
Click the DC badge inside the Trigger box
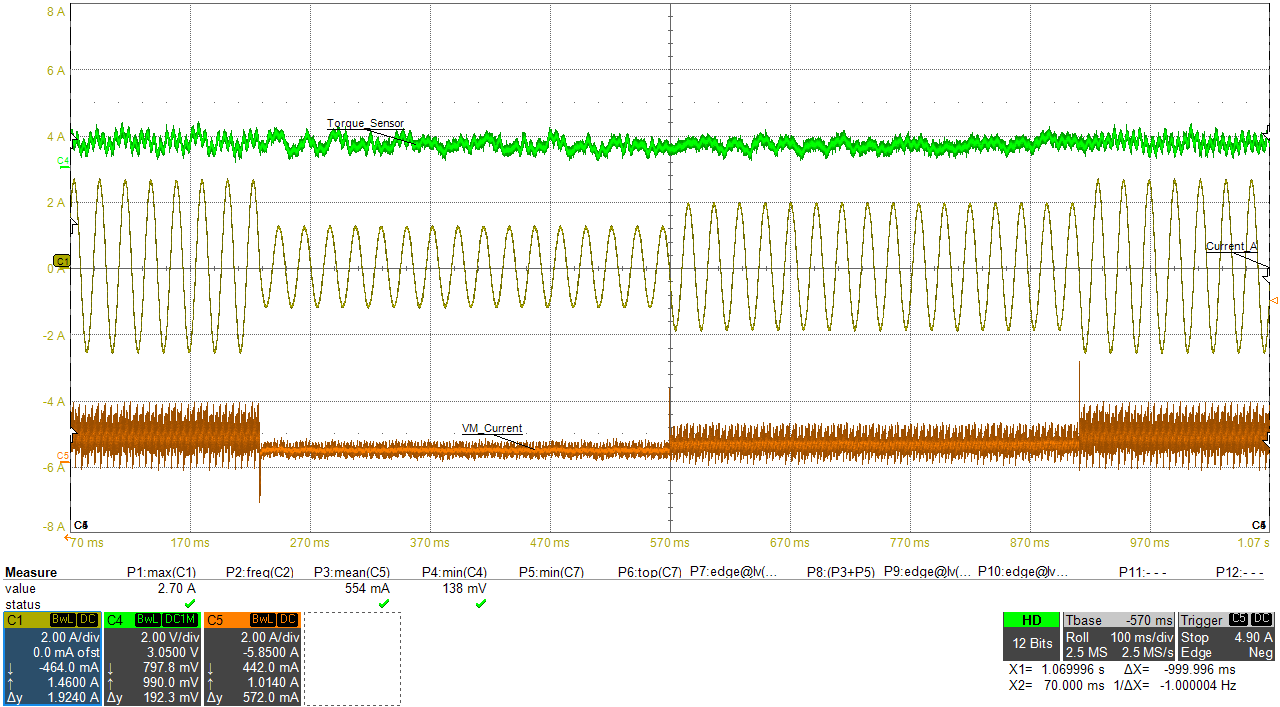(1261, 620)
